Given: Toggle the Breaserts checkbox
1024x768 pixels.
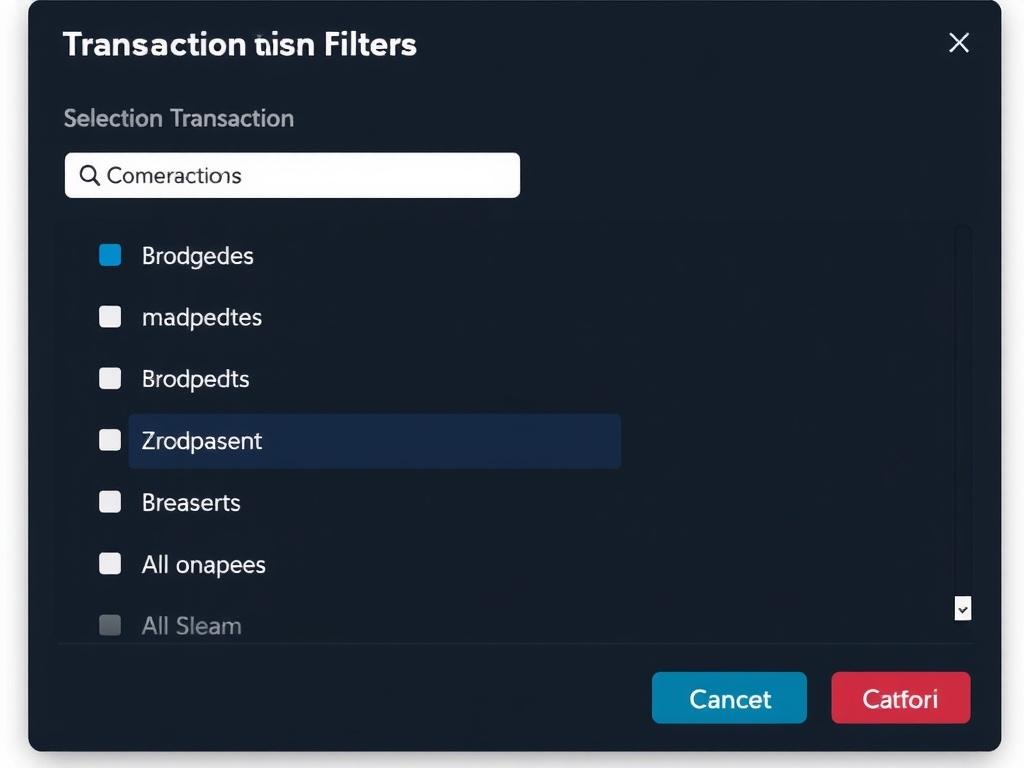Looking at the screenshot, I should (110, 502).
